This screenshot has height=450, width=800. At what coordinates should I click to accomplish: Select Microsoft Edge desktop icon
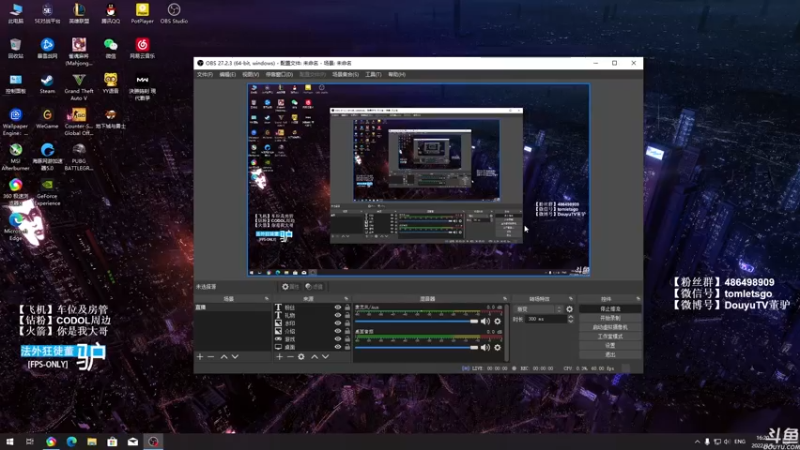click(15, 227)
